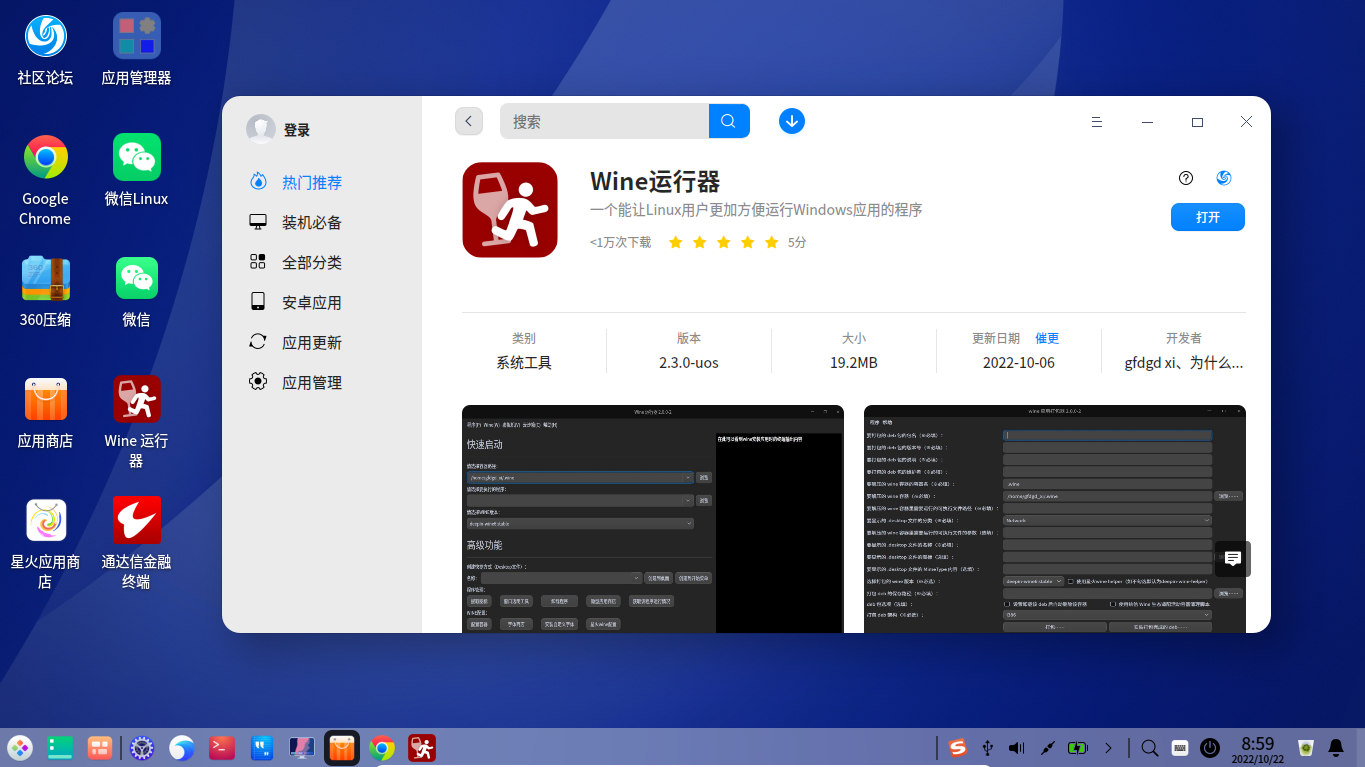Click the category value 系统工具
1365x767 pixels.
[524, 362]
